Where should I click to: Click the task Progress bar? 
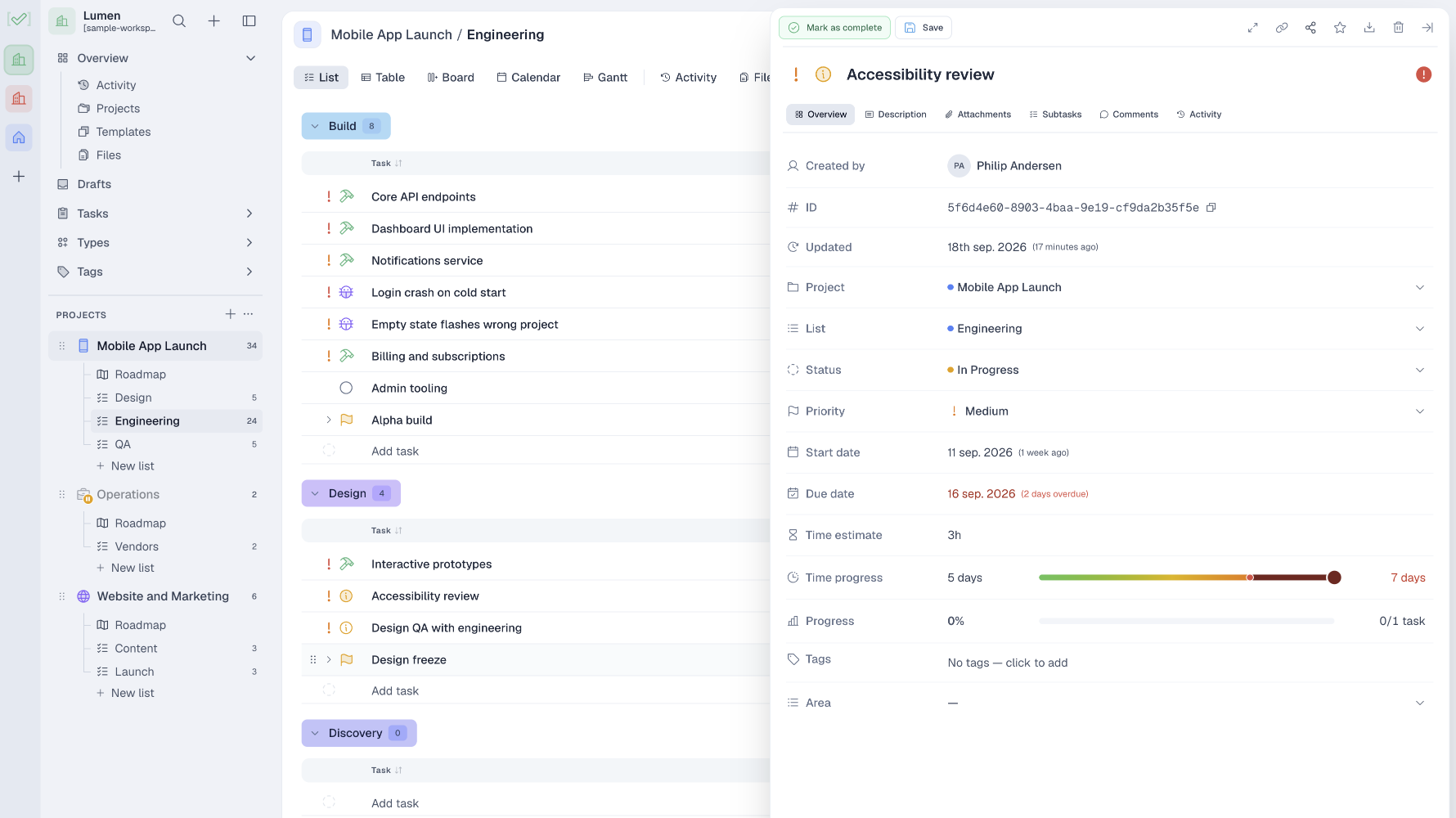click(1186, 621)
